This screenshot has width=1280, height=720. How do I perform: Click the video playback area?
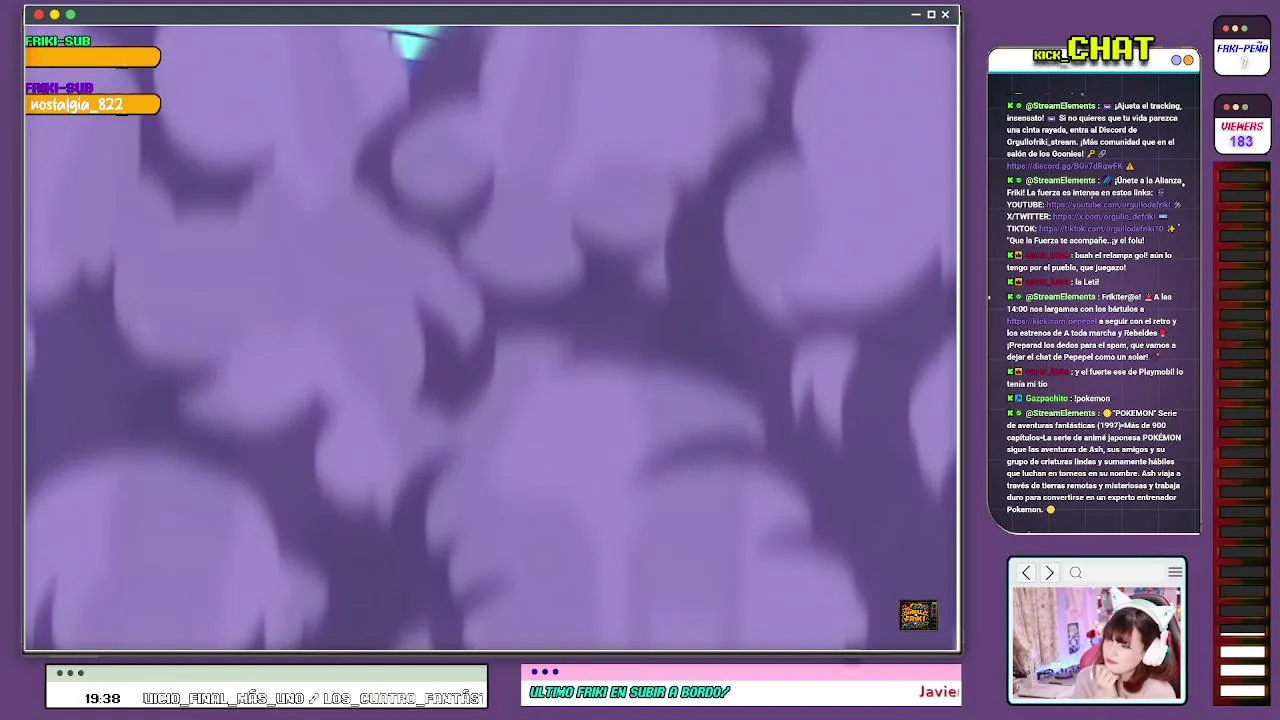(491, 338)
